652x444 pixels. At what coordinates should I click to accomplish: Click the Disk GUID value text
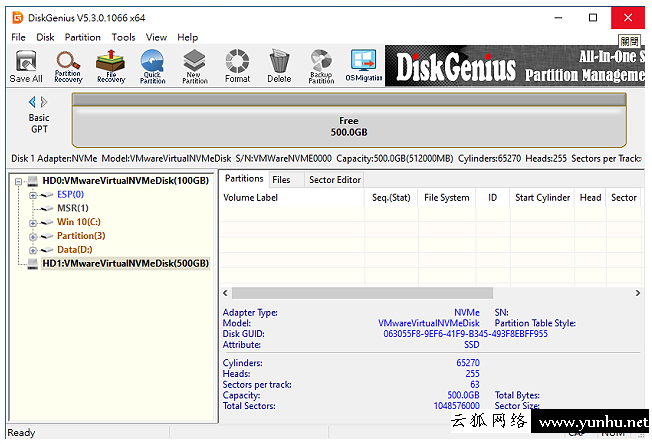pos(465,334)
